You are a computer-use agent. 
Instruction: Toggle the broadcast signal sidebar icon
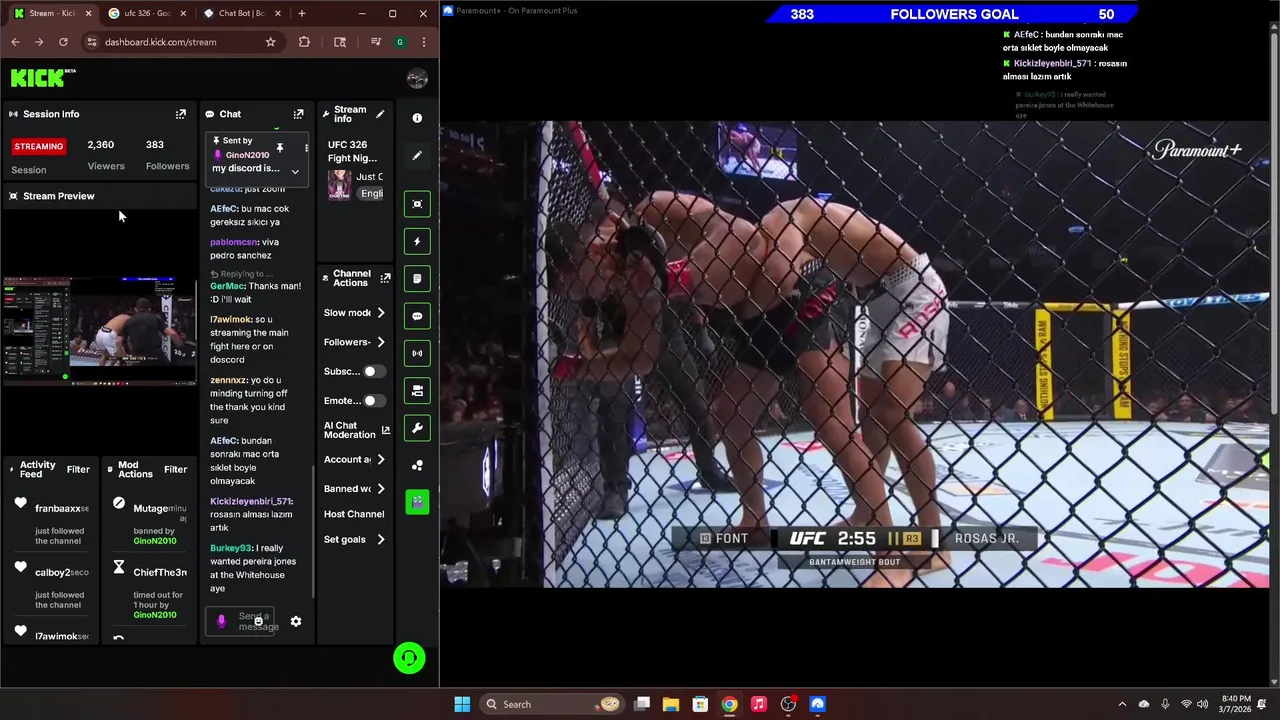(417, 353)
